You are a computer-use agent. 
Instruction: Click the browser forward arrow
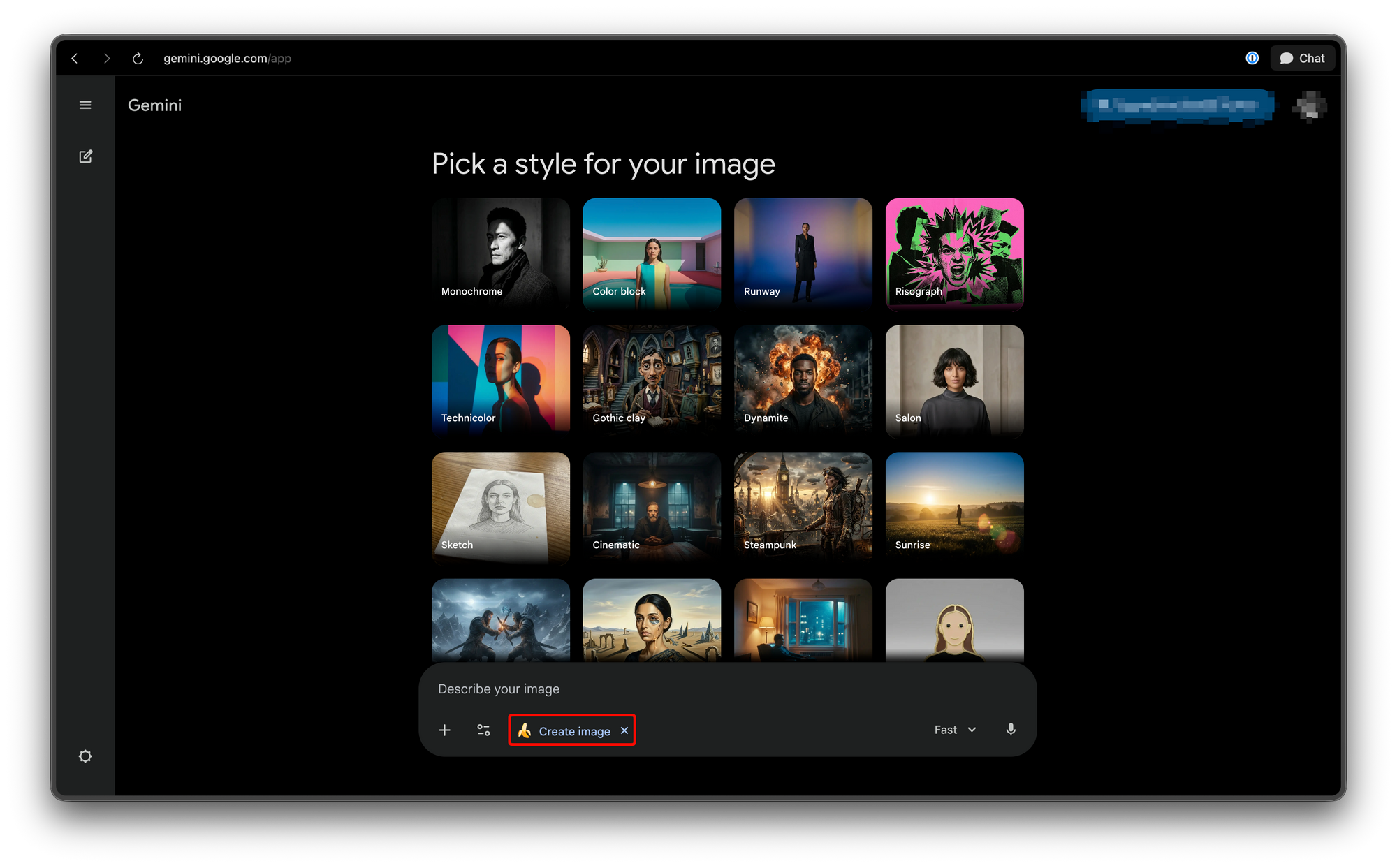[106, 59]
